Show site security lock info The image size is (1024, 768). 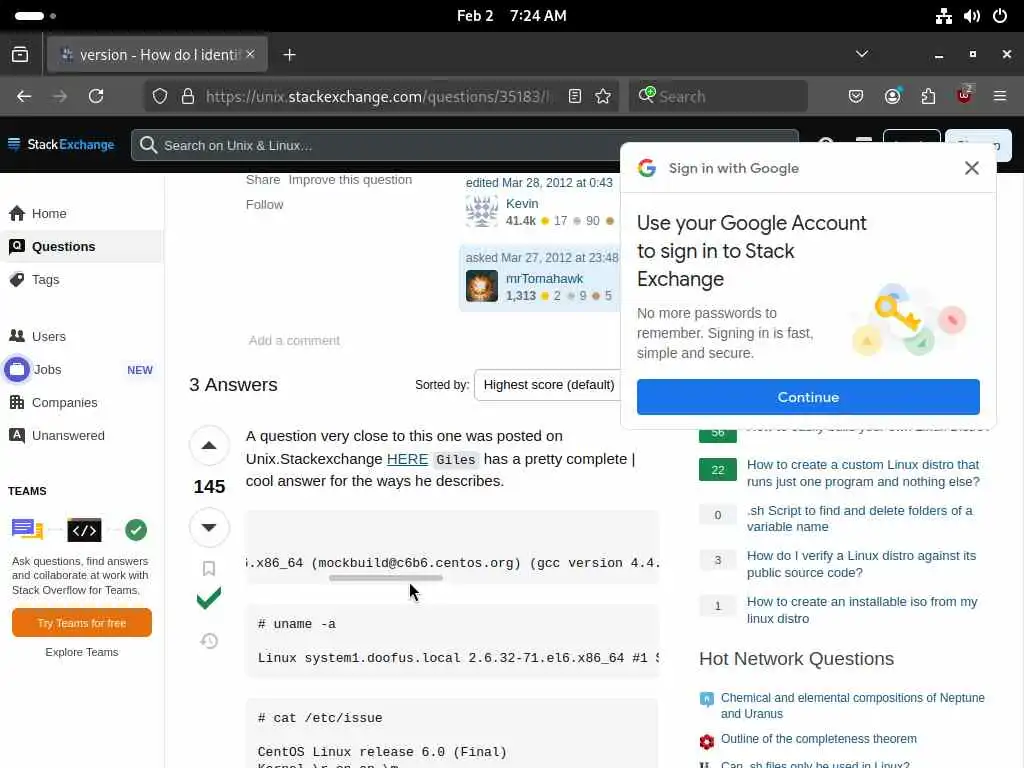coord(188,96)
